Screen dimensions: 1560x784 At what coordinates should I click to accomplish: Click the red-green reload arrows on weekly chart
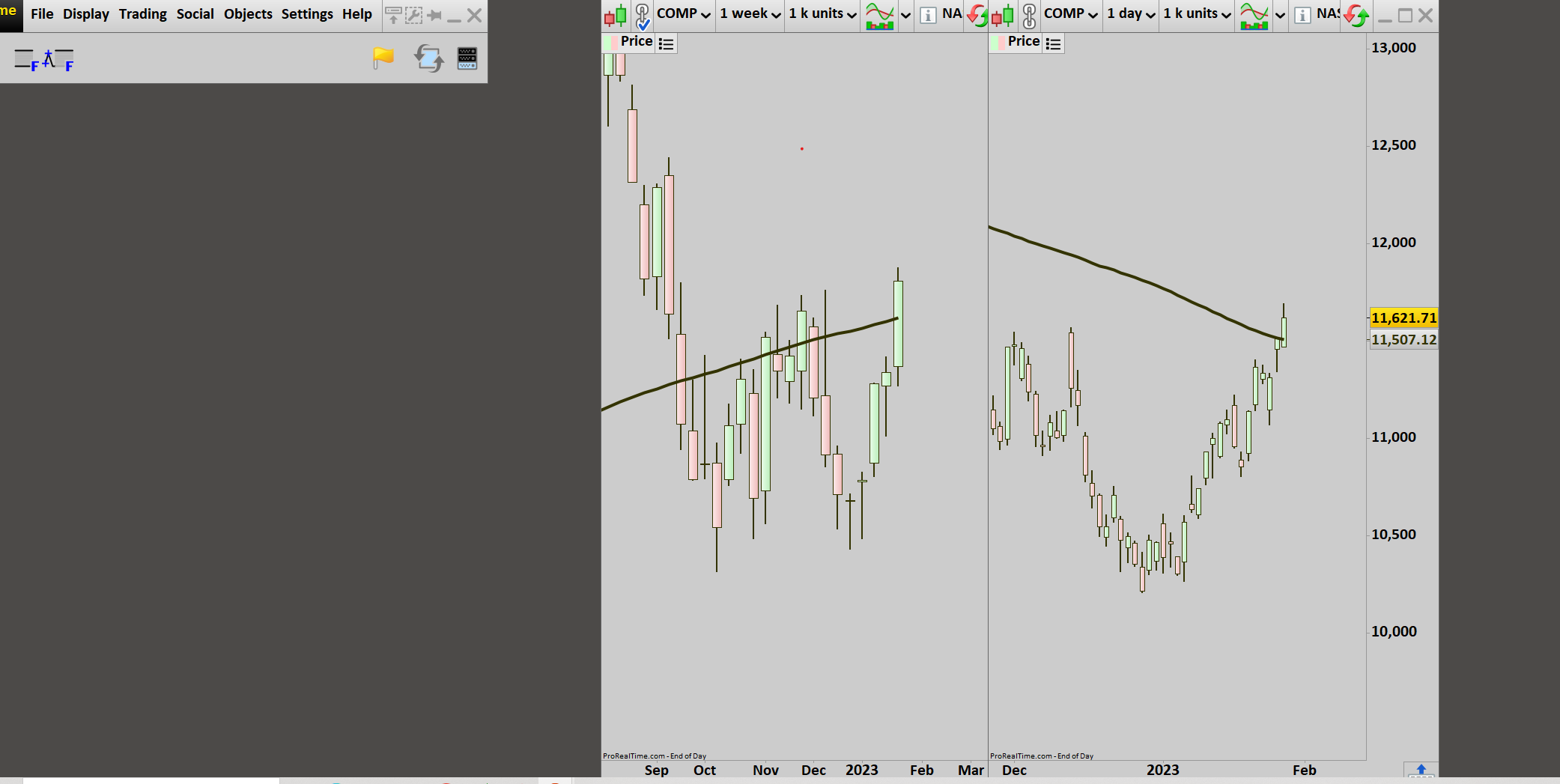[x=977, y=15]
